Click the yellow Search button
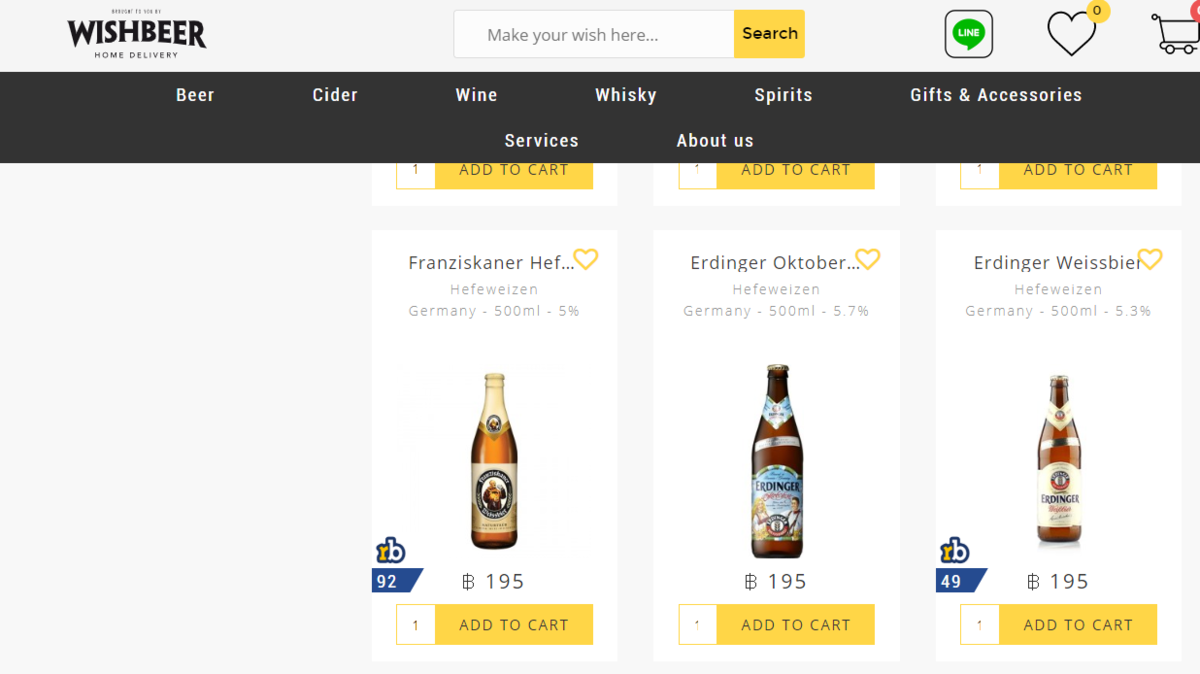This screenshot has width=1200, height=674. coord(769,34)
